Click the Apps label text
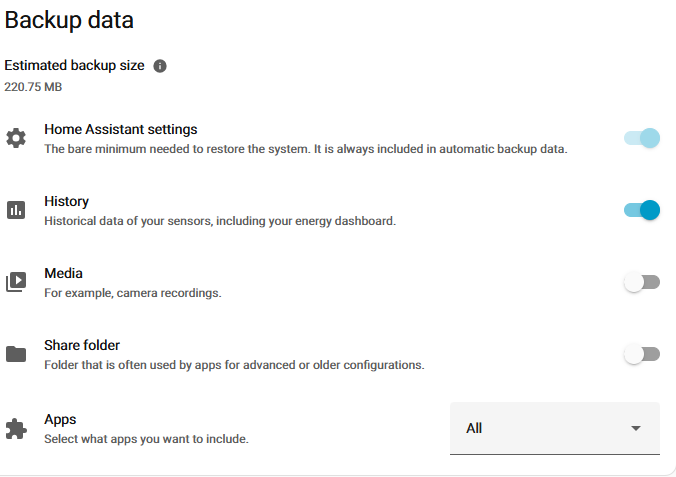Viewport: 676px width, 477px height. [60, 419]
